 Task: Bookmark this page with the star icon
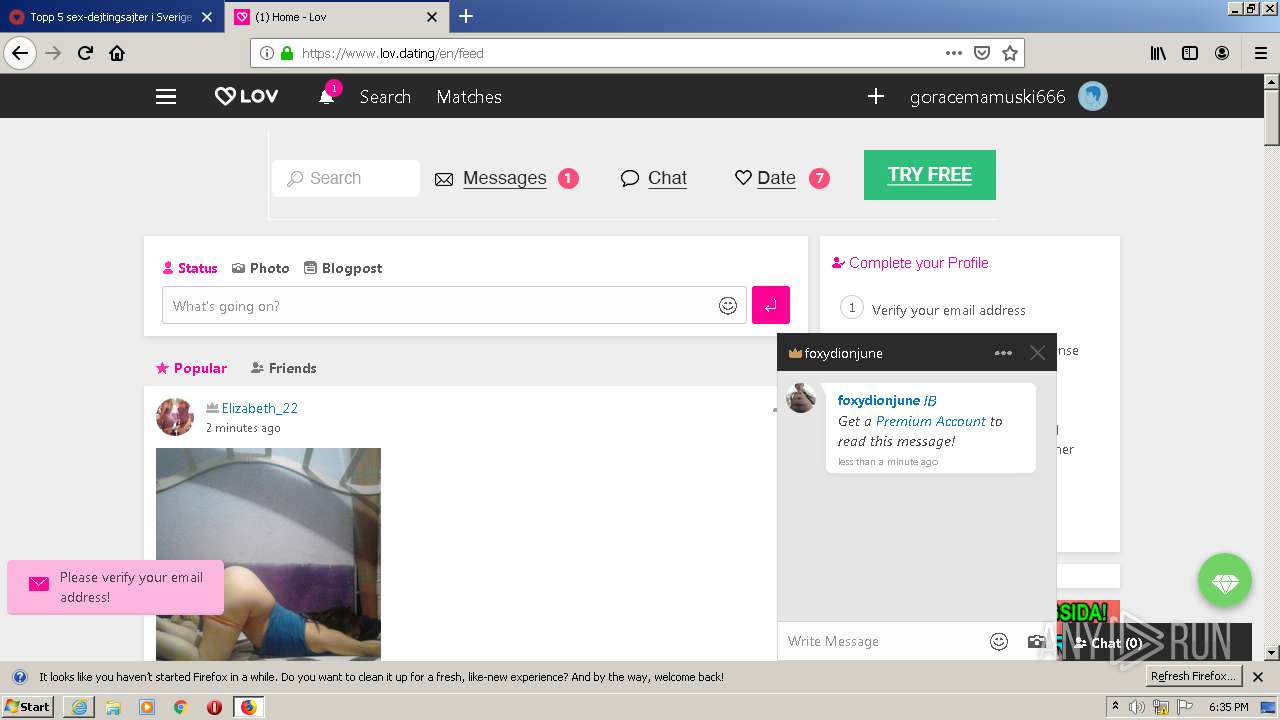tap(1010, 53)
